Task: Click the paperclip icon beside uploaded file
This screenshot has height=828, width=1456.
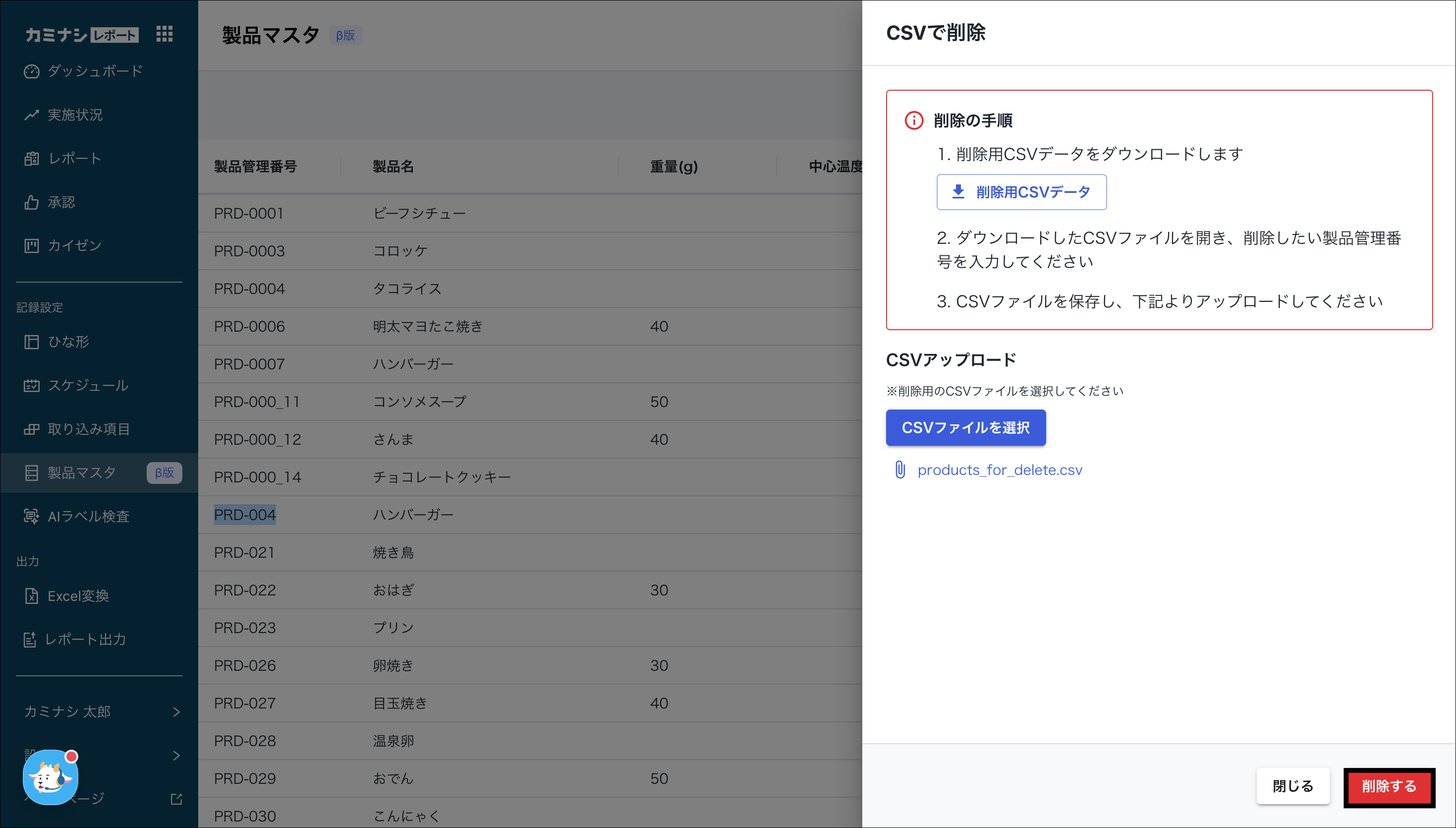Action: pyautogui.click(x=900, y=470)
